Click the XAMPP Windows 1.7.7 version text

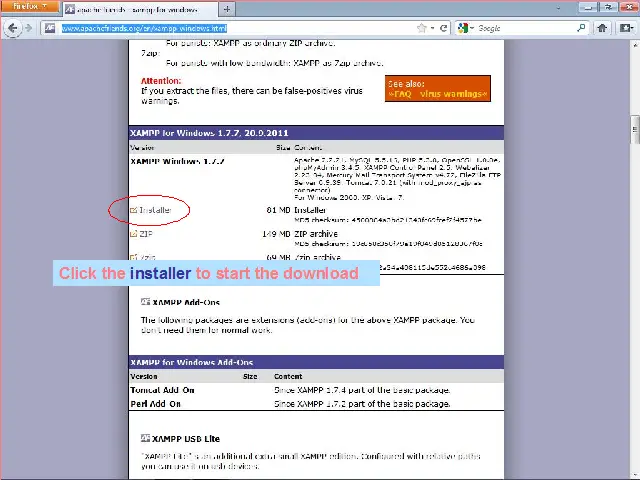pos(178,161)
